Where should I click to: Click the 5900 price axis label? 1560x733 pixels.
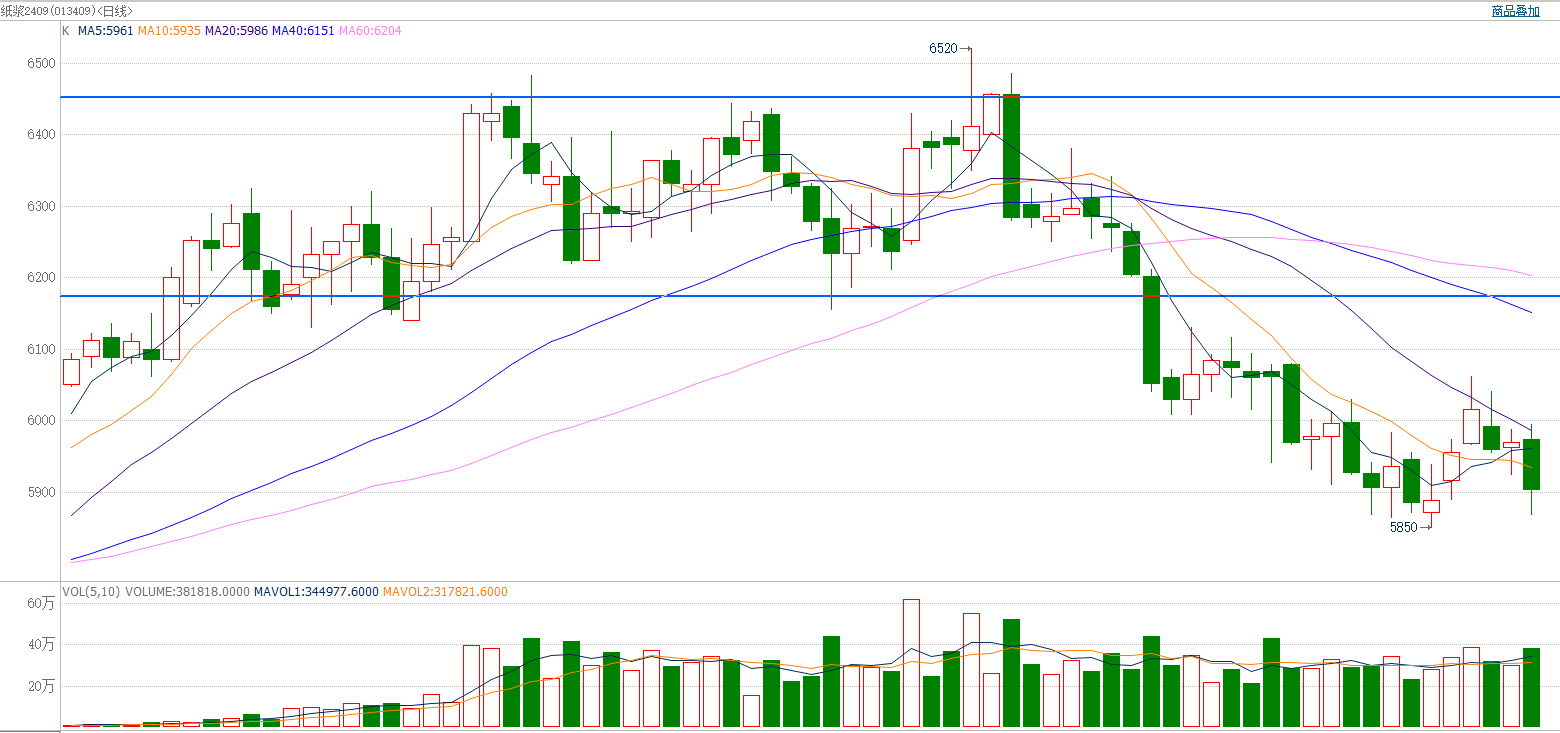(42, 492)
